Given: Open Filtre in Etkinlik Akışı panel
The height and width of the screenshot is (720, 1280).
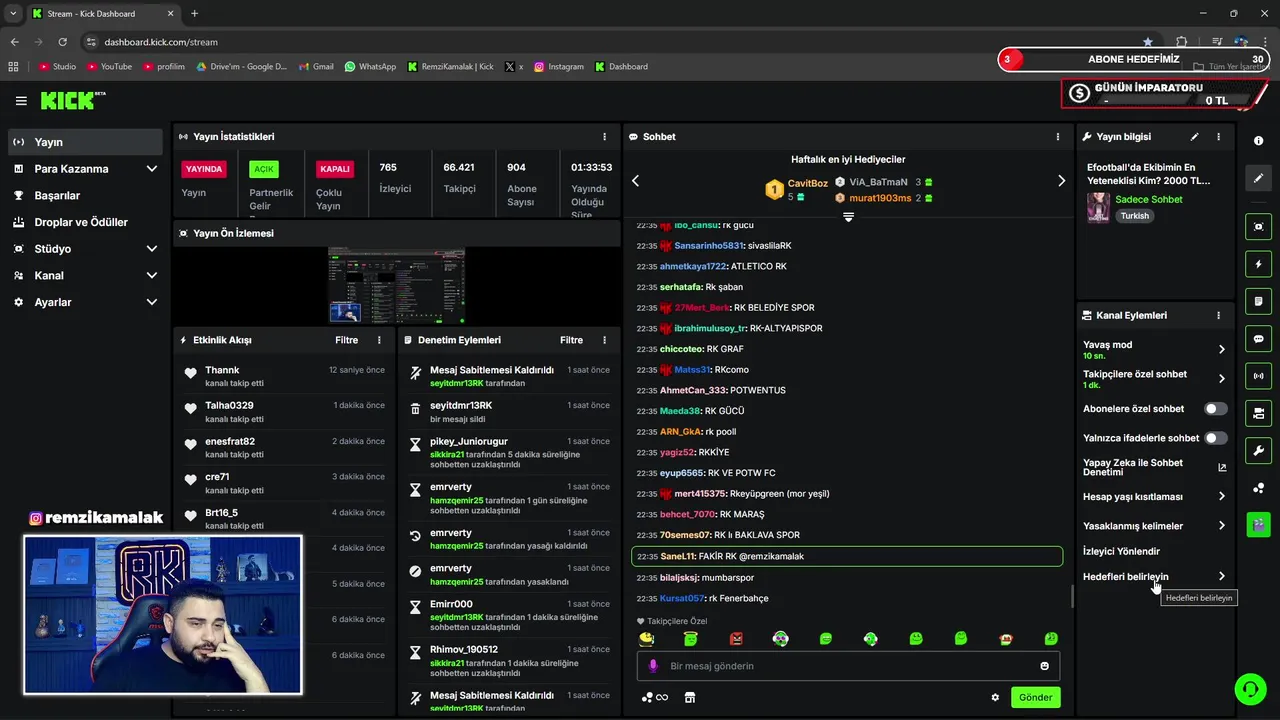Looking at the screenshot, I should (x=346, y=340).
